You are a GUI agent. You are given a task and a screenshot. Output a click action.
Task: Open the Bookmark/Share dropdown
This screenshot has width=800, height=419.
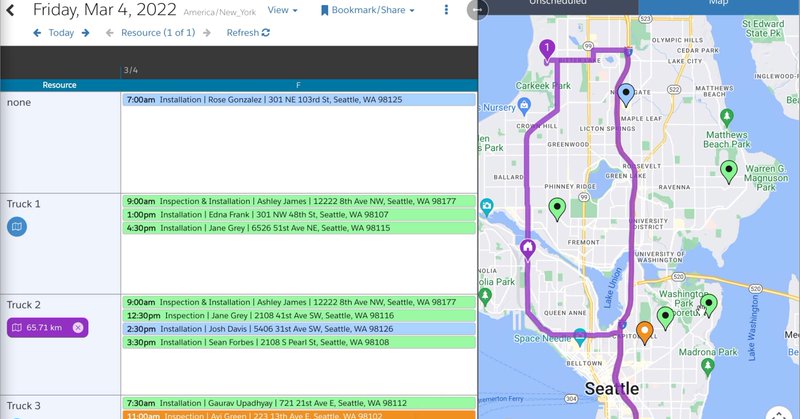coord(367,10)
